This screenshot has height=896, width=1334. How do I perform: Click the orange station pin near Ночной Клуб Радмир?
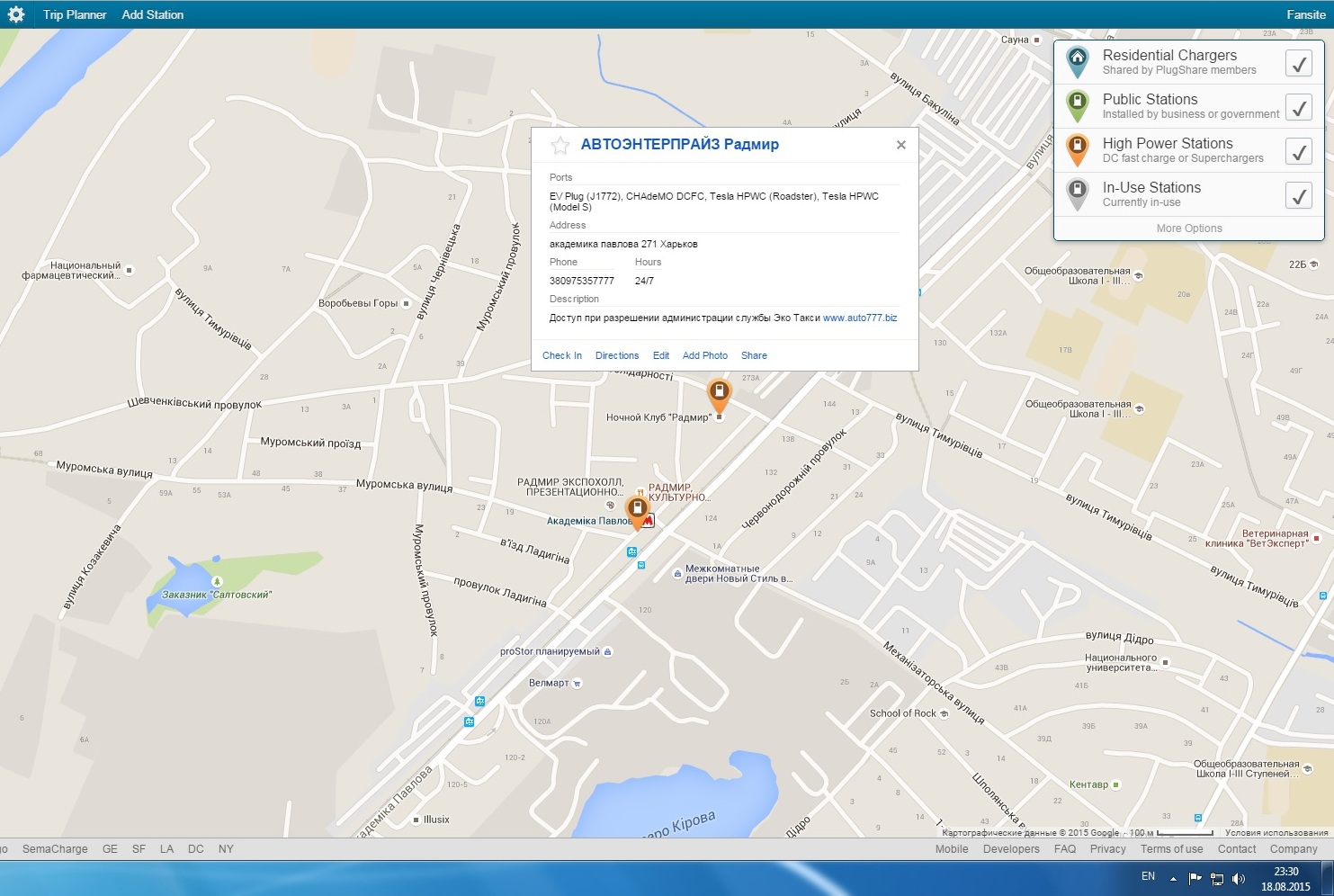(719, 392)
